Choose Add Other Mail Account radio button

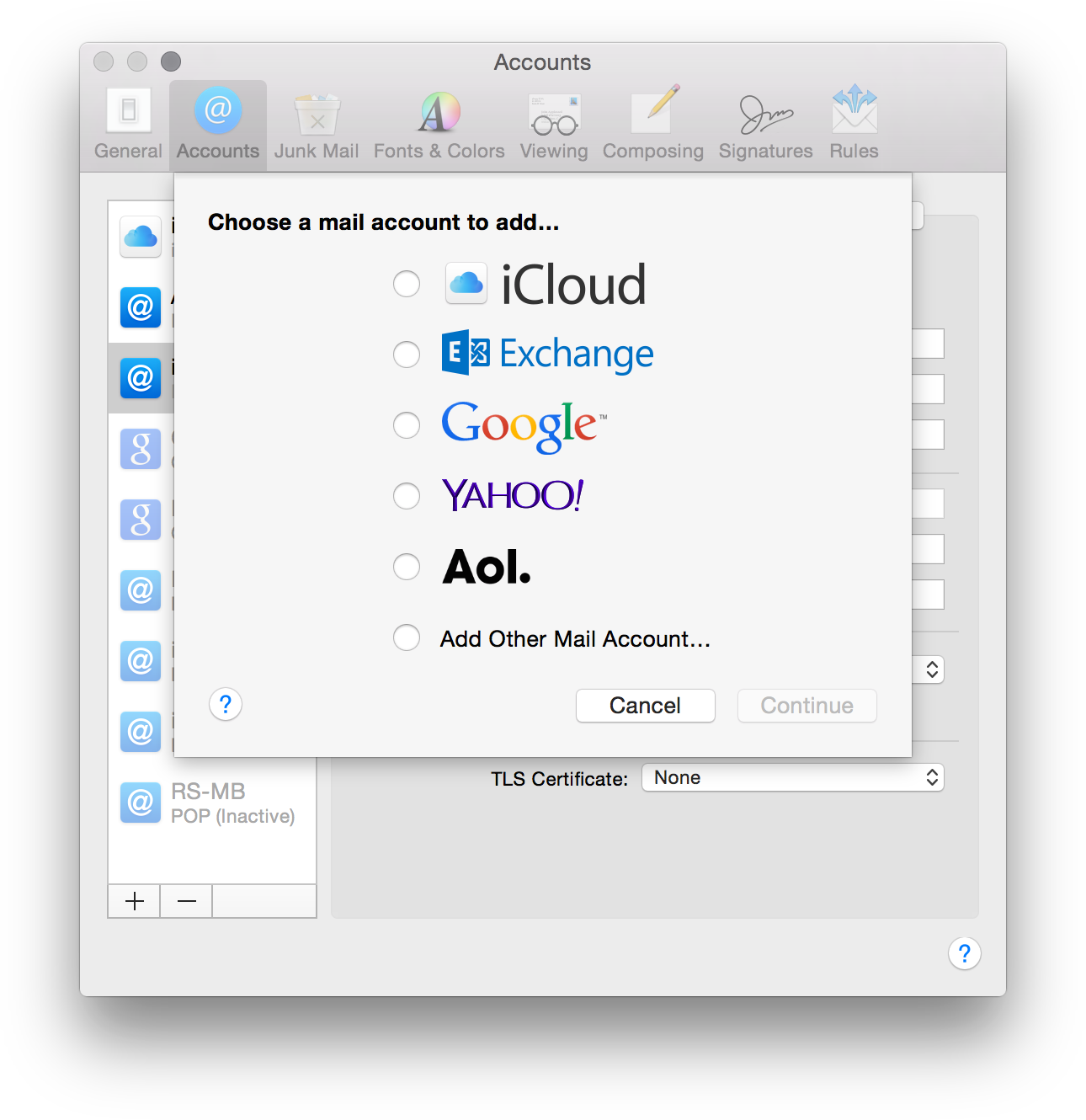407,637
